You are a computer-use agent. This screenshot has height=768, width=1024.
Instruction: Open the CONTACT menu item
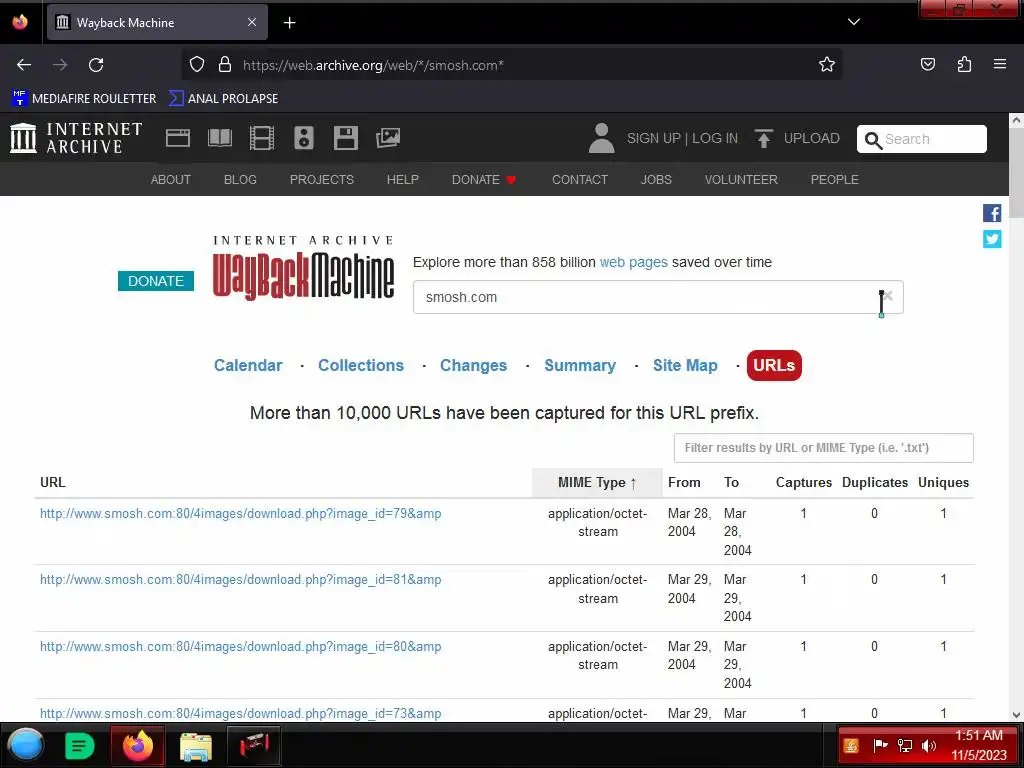[x=580, y=180]
